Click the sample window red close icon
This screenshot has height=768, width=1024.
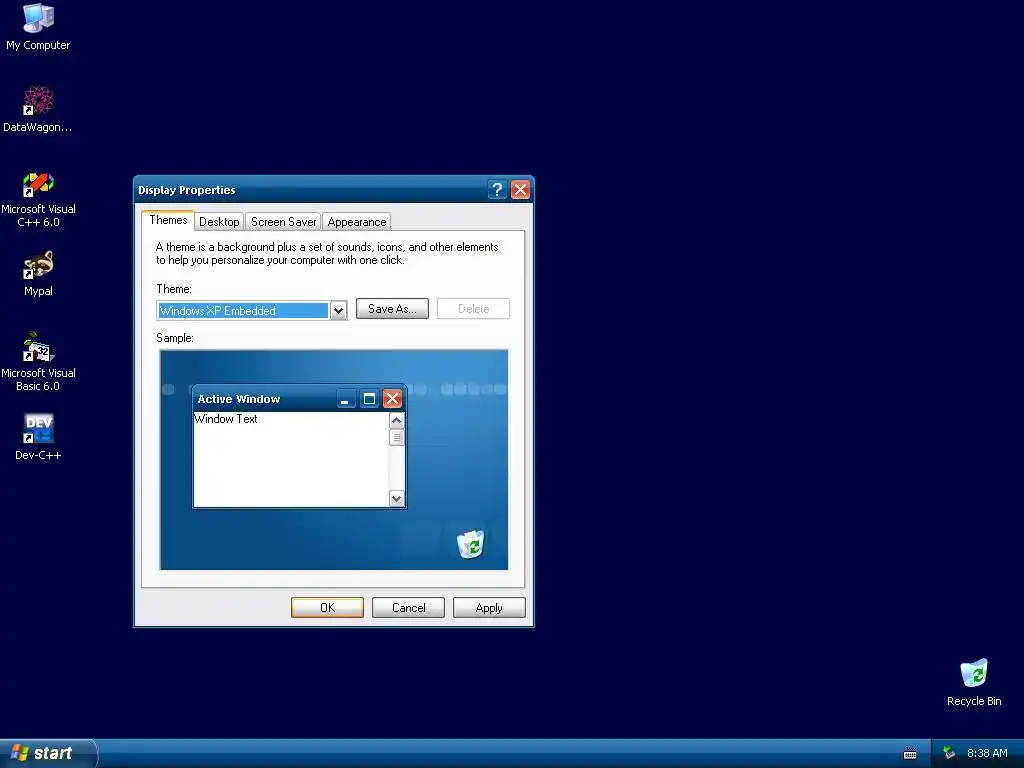tap(392, 399)
